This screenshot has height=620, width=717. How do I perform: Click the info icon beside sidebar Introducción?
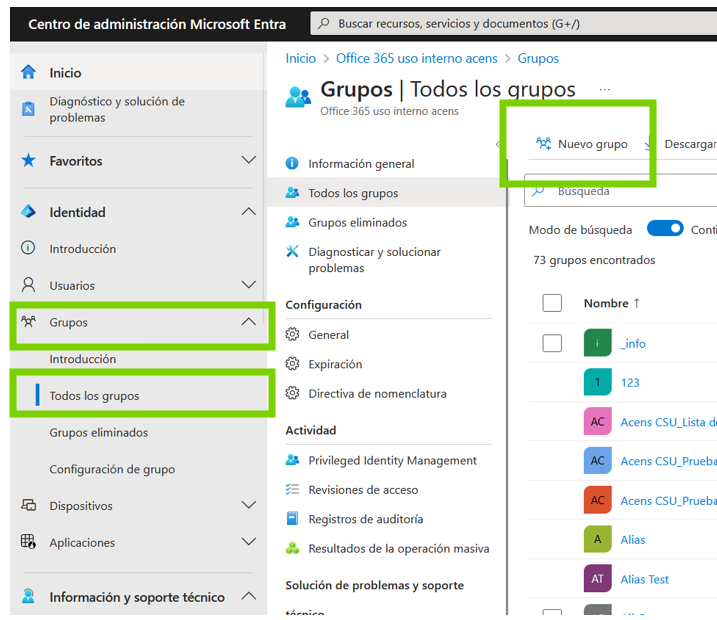[x=28, y=248]
